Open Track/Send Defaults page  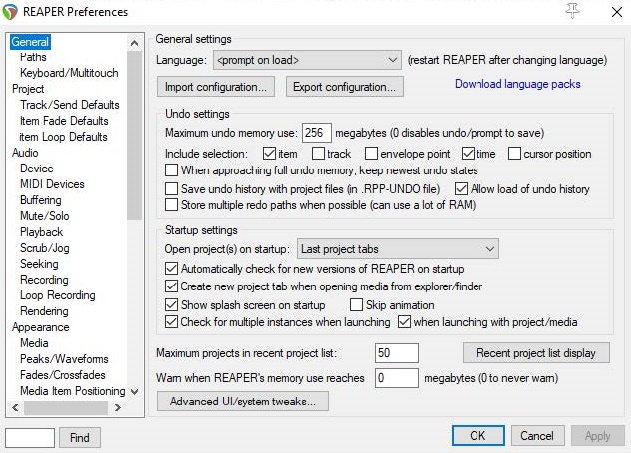point(70,105)
